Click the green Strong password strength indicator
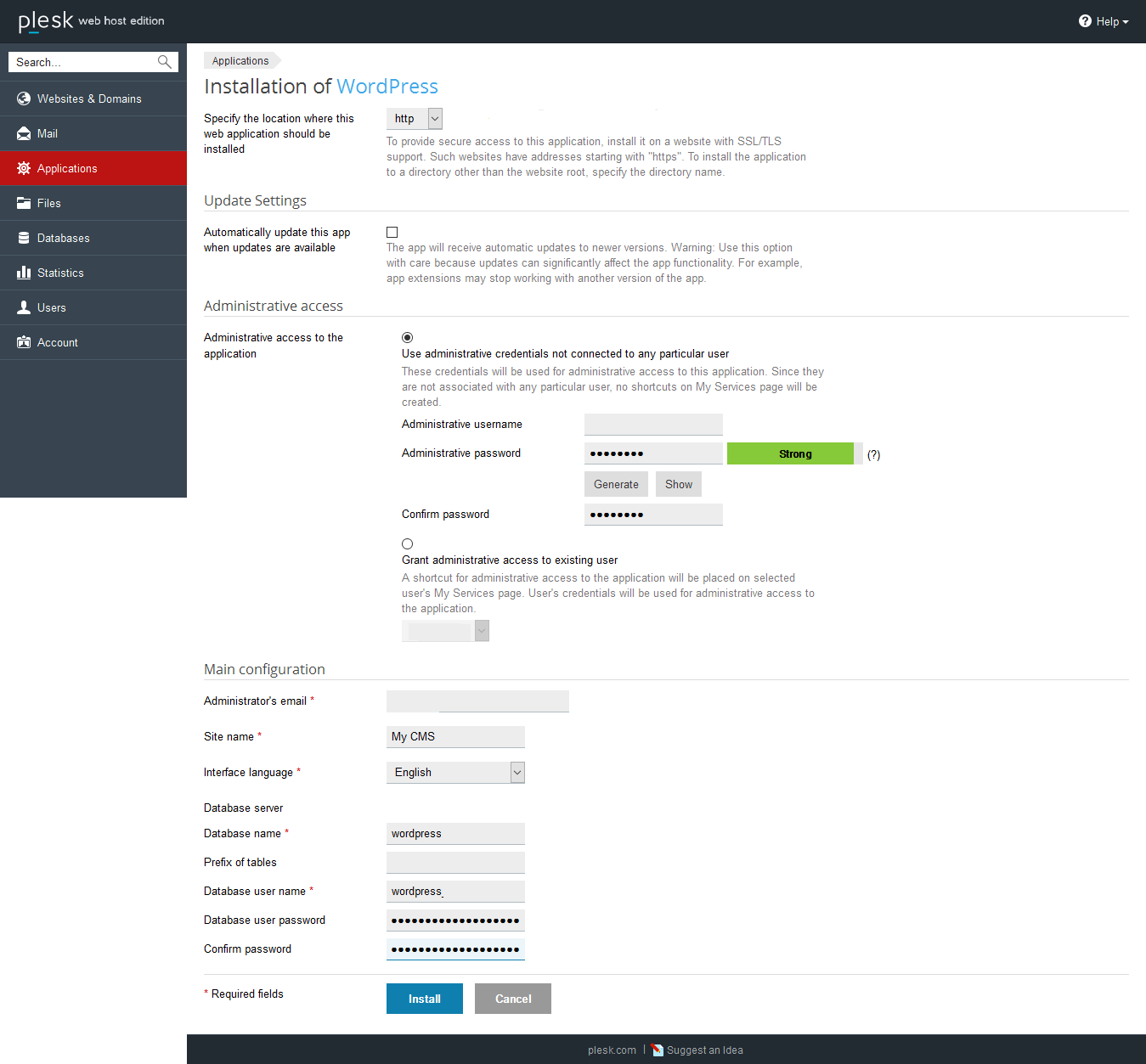Screen dimensions: 1146x1064 (790, 453)
